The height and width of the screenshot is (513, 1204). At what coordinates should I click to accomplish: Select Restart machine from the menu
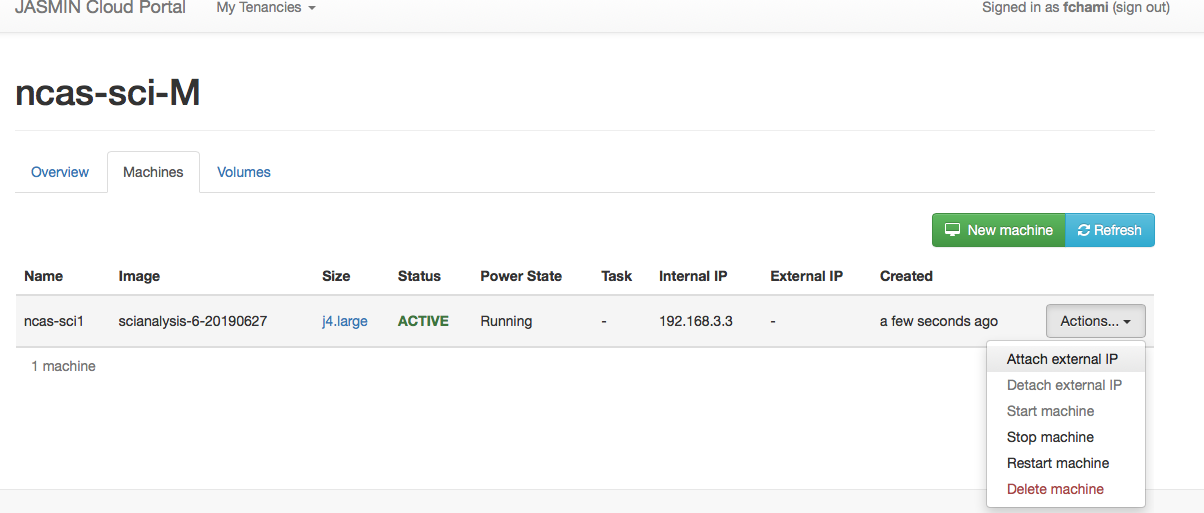[1065, 463]
